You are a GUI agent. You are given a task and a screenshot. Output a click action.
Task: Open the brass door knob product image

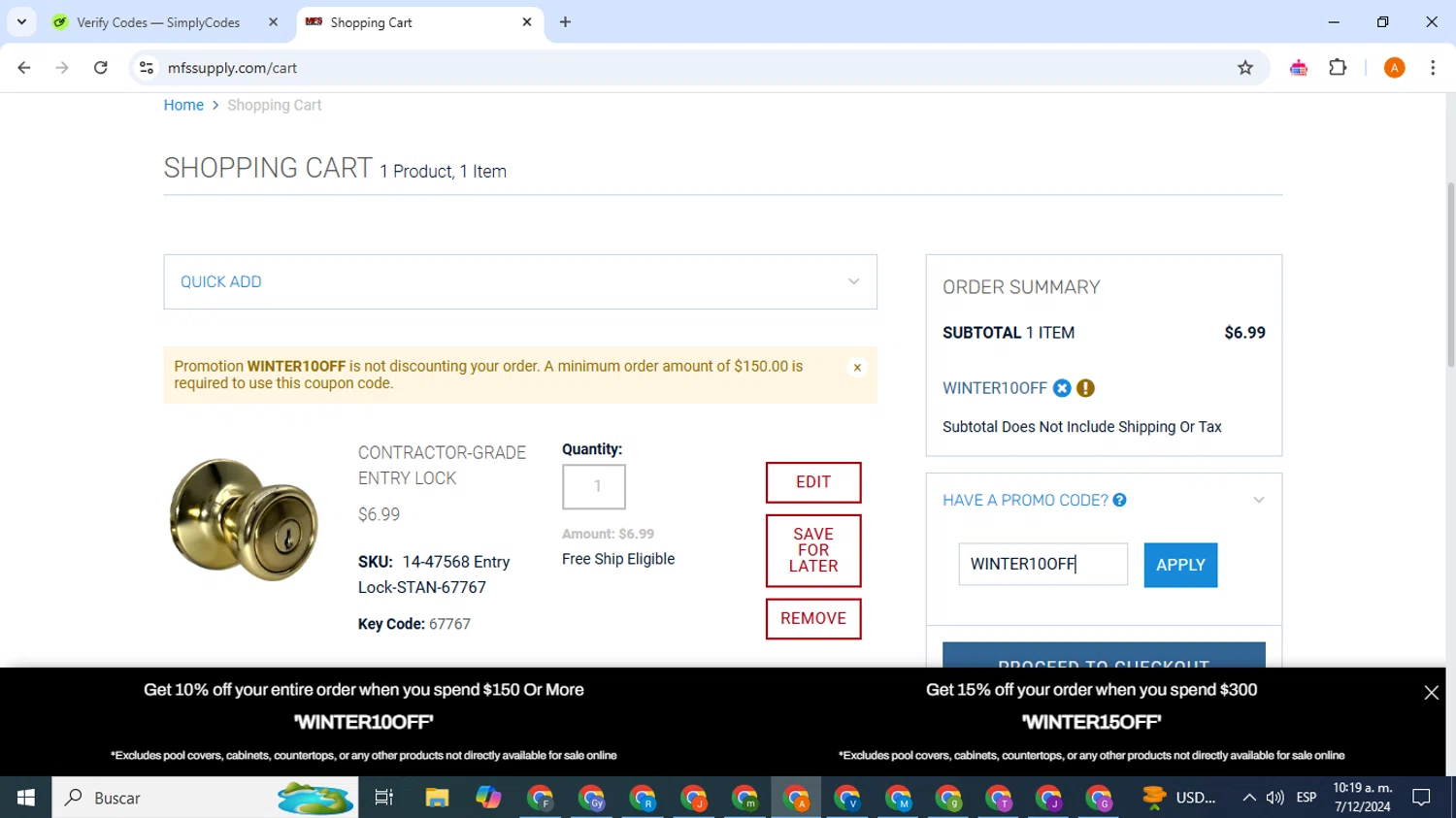pyautogui.click(x=244, y=519)
